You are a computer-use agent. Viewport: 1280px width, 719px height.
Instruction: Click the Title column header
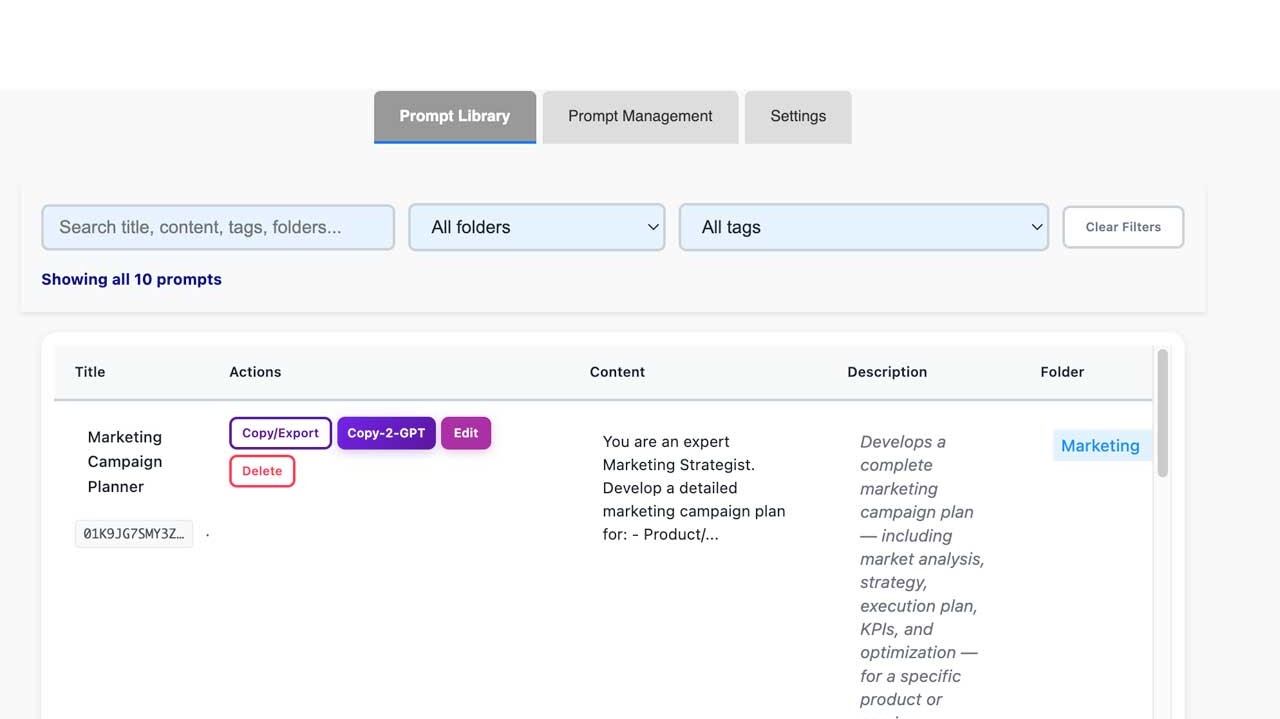click(90, 372)
